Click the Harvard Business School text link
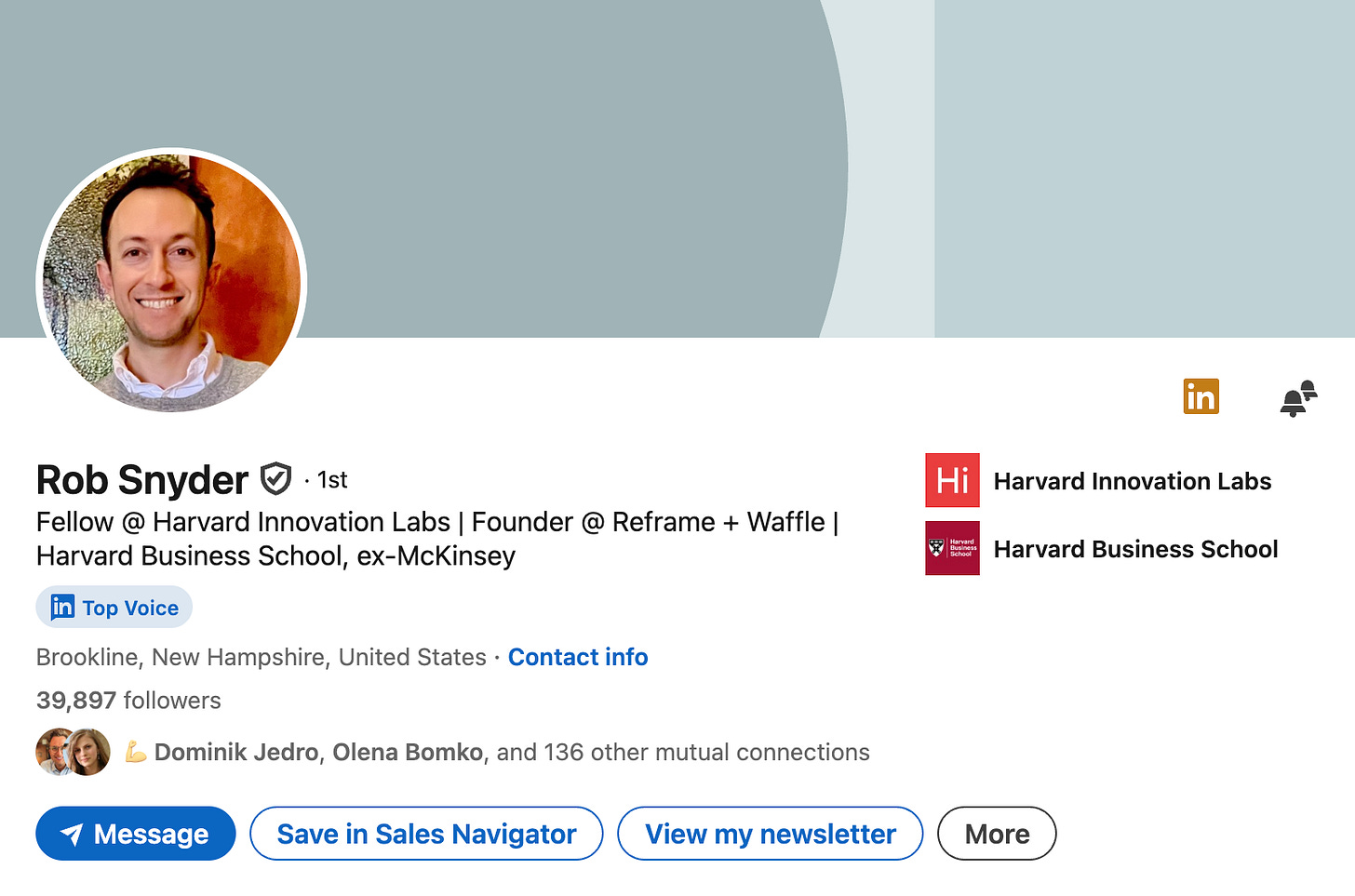This screenshot has height=896, width=1355. (x=1135, y=549)
